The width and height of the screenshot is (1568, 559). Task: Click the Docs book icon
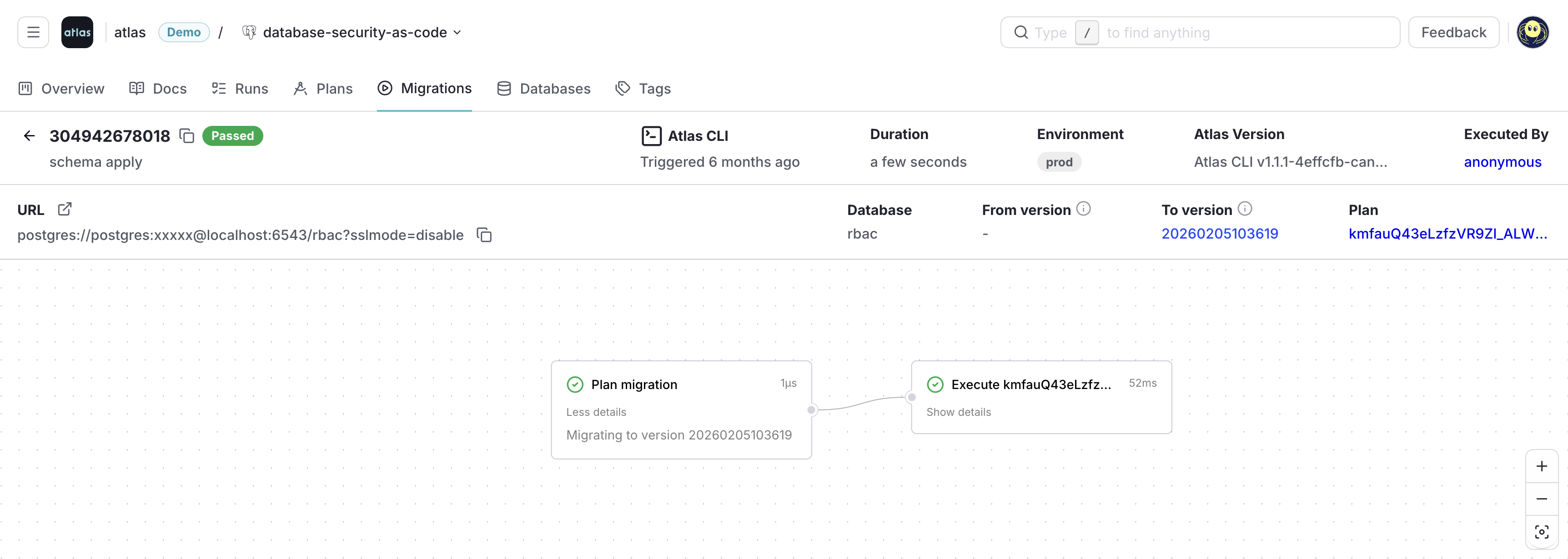(x=136, y=89)
